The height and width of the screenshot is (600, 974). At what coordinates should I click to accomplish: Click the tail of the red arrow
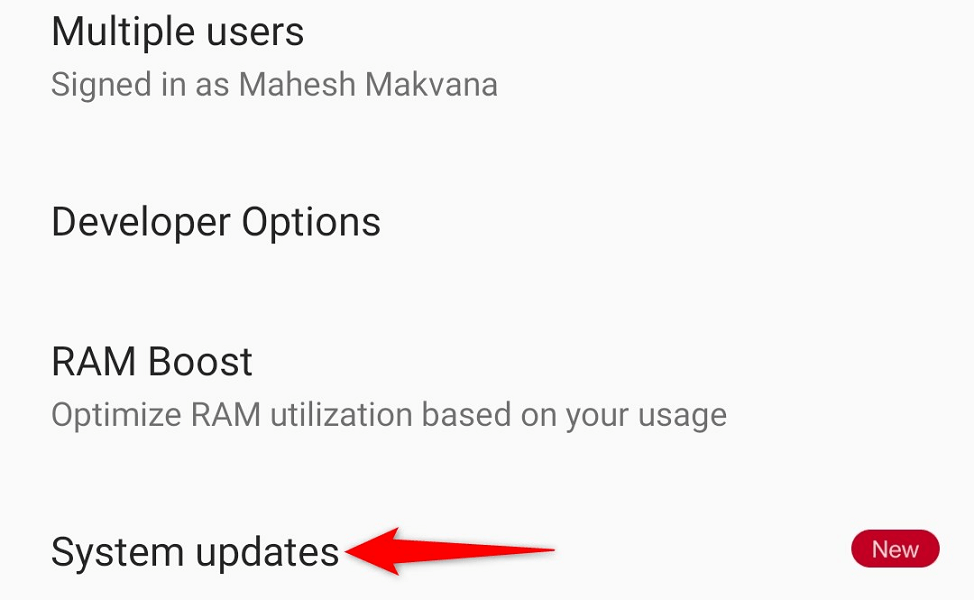(522, 550)
